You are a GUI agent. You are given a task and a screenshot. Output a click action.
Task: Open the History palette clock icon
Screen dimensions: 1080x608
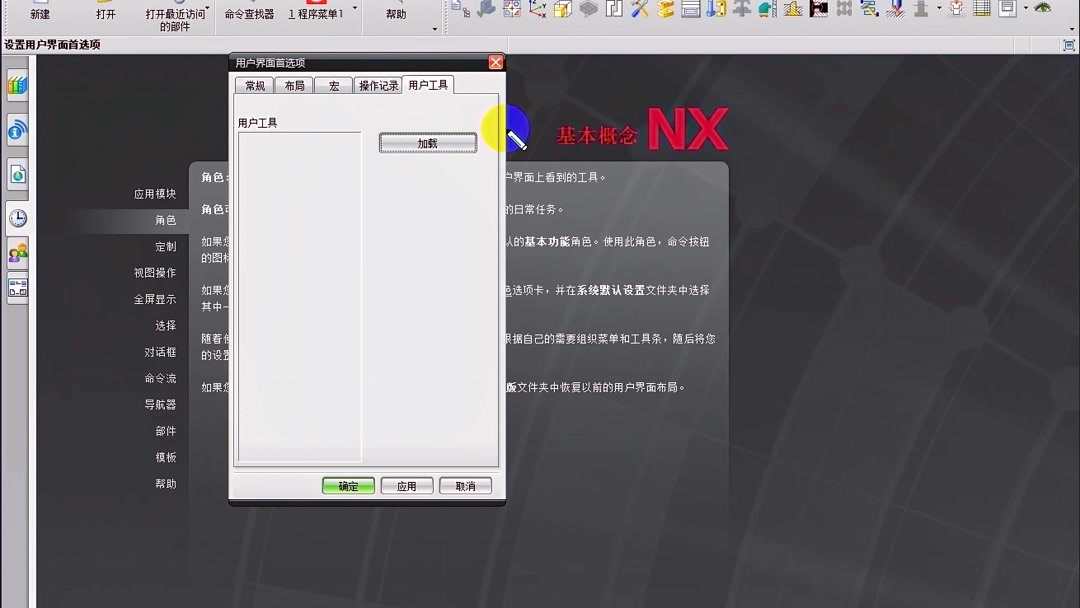17,218
